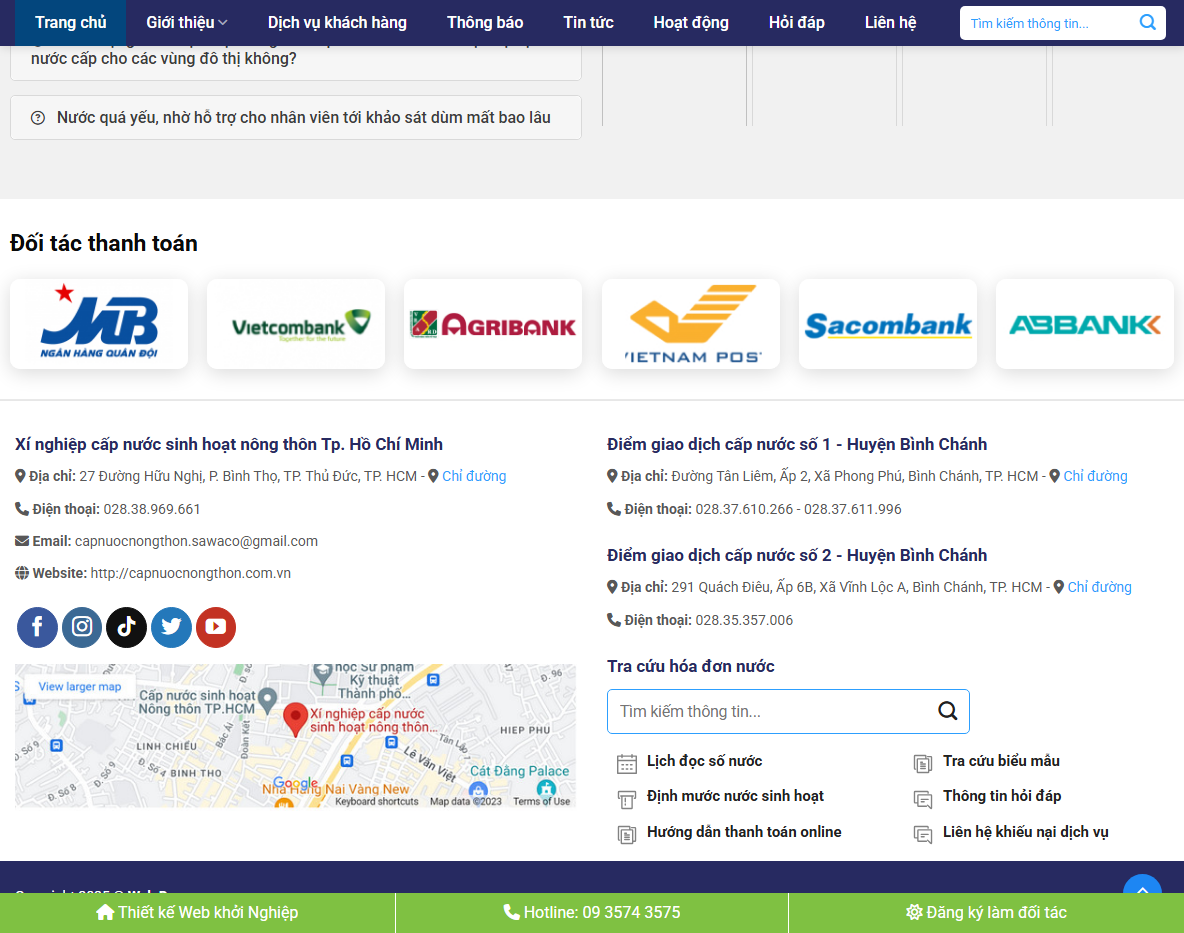This screenshot has width=1184, height=933.
Task: Select the Lịch đọc số nước calendar icon
Action: 627,762
